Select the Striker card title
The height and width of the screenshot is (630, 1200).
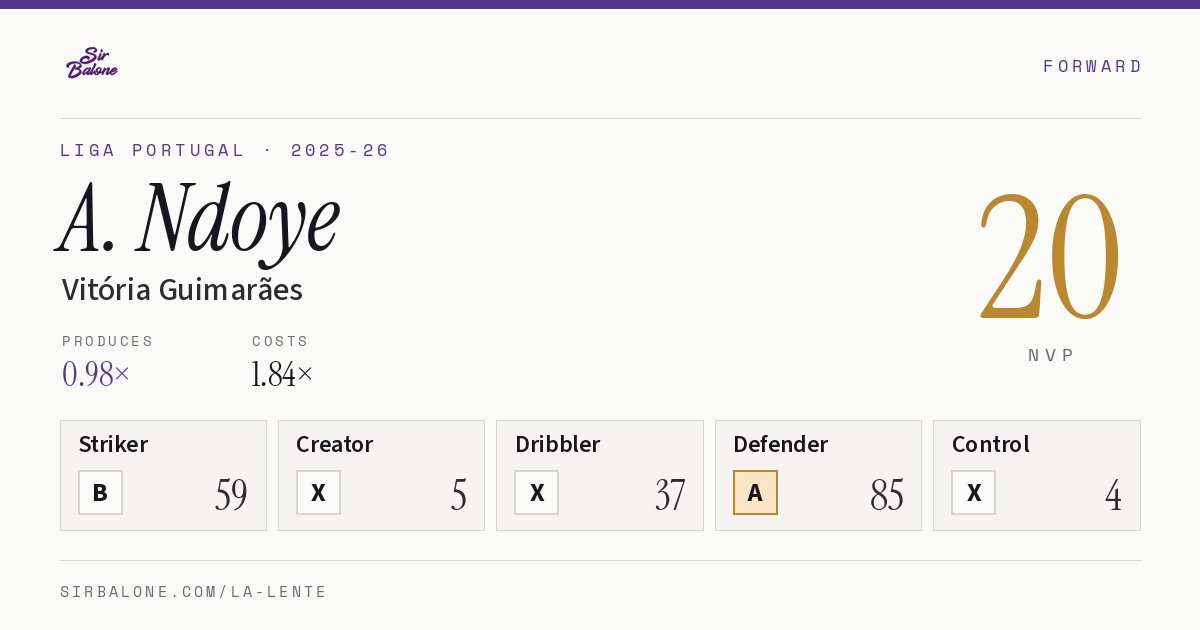pyautogui.click(x=113, y=444)
